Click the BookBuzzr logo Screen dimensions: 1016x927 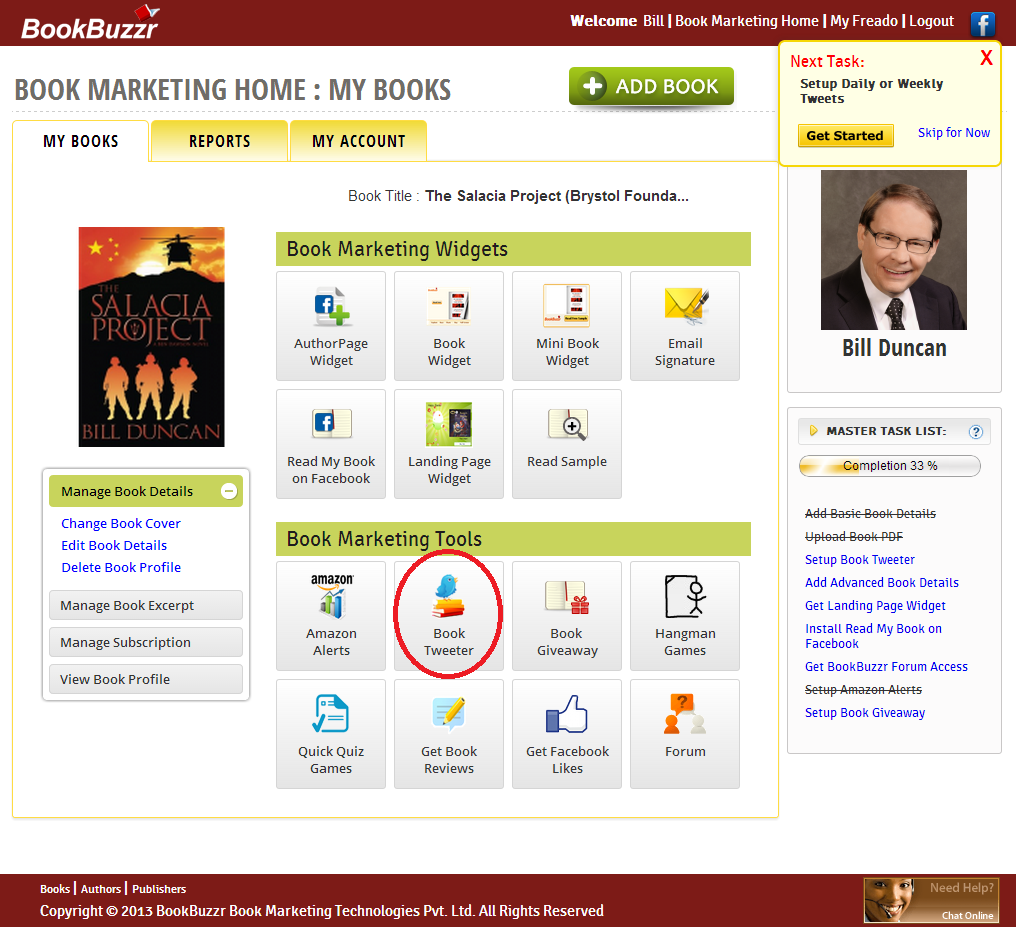click(x=90, y=24)
